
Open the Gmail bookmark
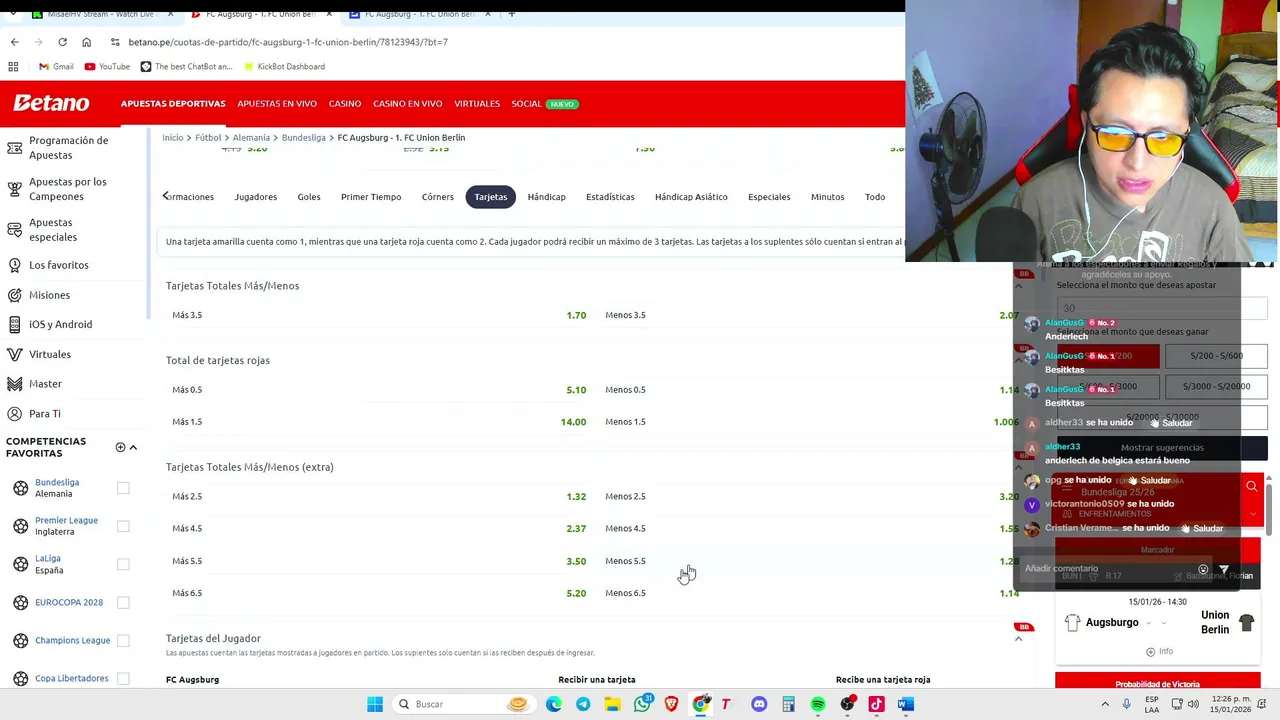coord(56,67)
